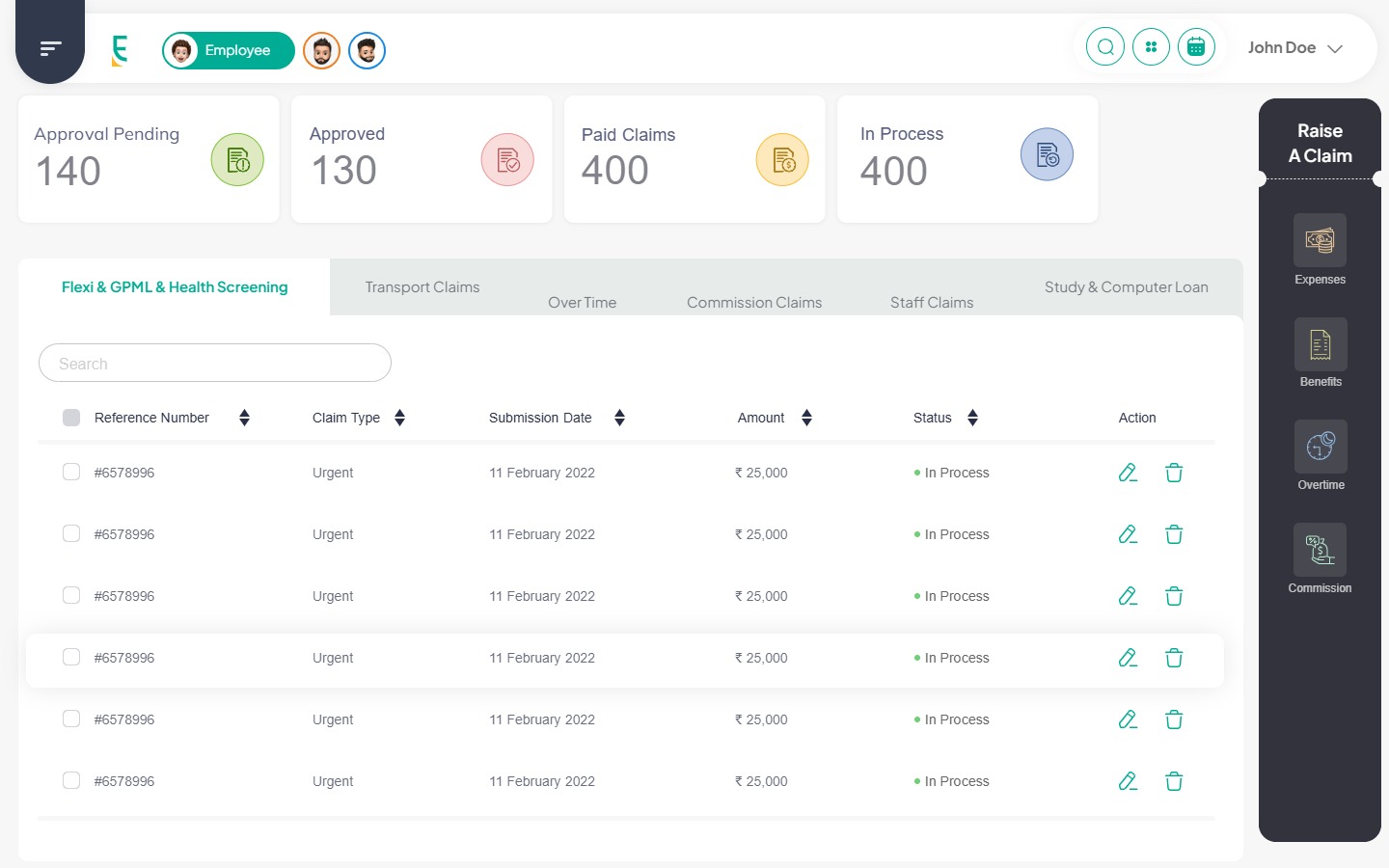
Task: Sort by Submission Date column arrows
Action: tap(619, 418)
